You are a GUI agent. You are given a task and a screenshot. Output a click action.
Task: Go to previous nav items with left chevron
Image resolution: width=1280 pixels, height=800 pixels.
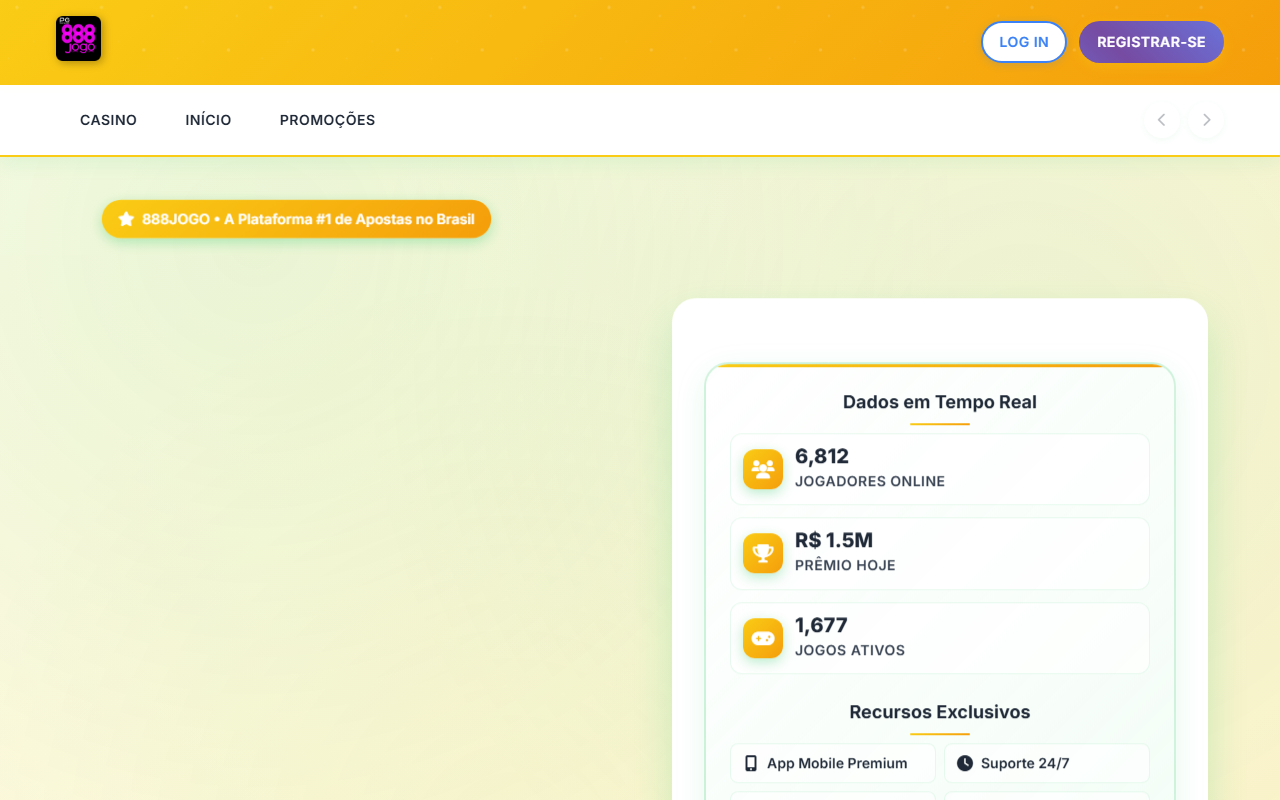[x=1161, y=120]
